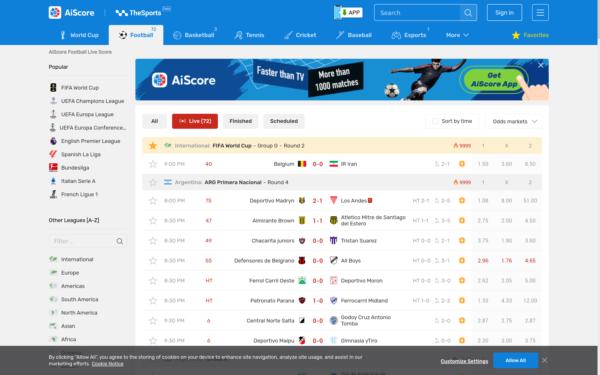Switch to the Basketball tab
The width and height of the screenshot is (600, 375).
(194, 35)
